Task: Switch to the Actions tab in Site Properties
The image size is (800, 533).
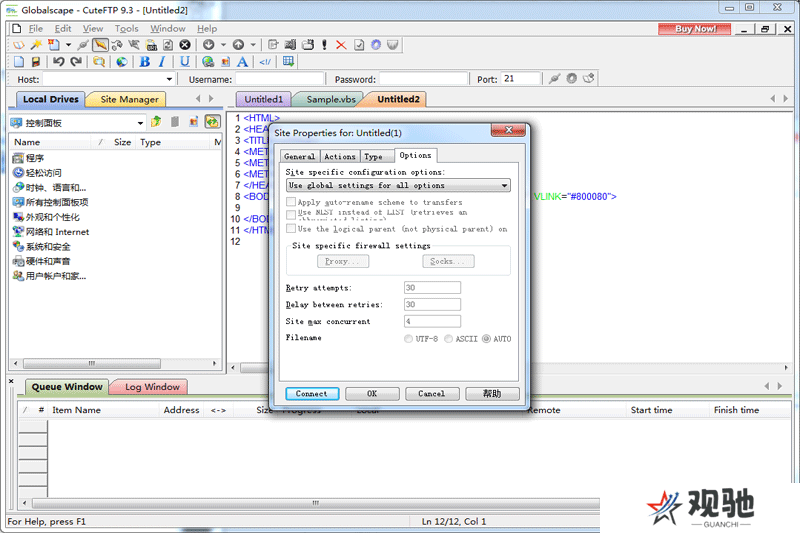Action: coord(340,157)
